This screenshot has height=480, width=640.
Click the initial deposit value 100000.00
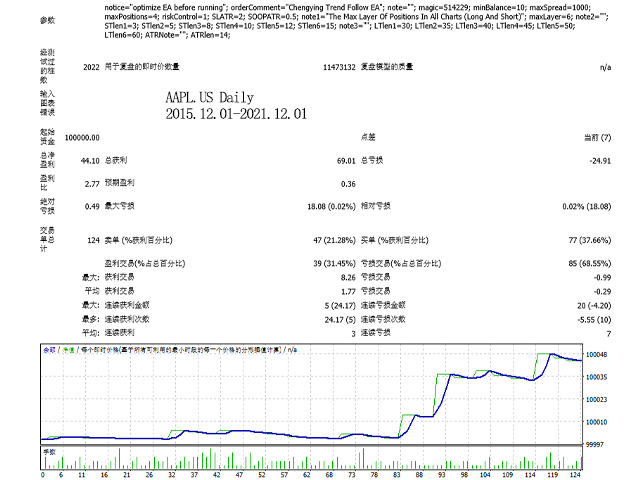point(82,138)
